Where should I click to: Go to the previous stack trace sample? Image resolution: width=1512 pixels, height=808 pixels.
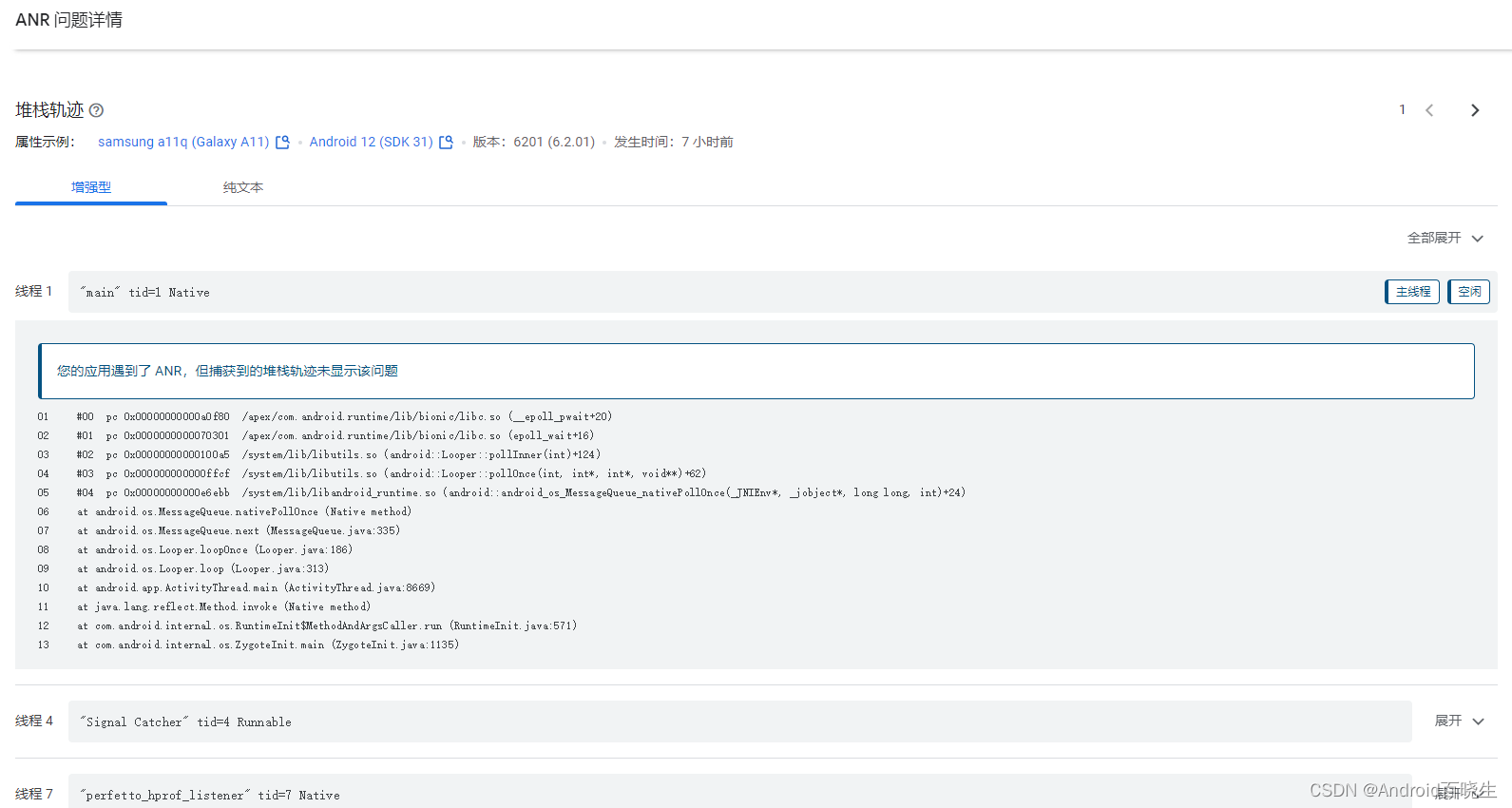(x=1429, y=110)
